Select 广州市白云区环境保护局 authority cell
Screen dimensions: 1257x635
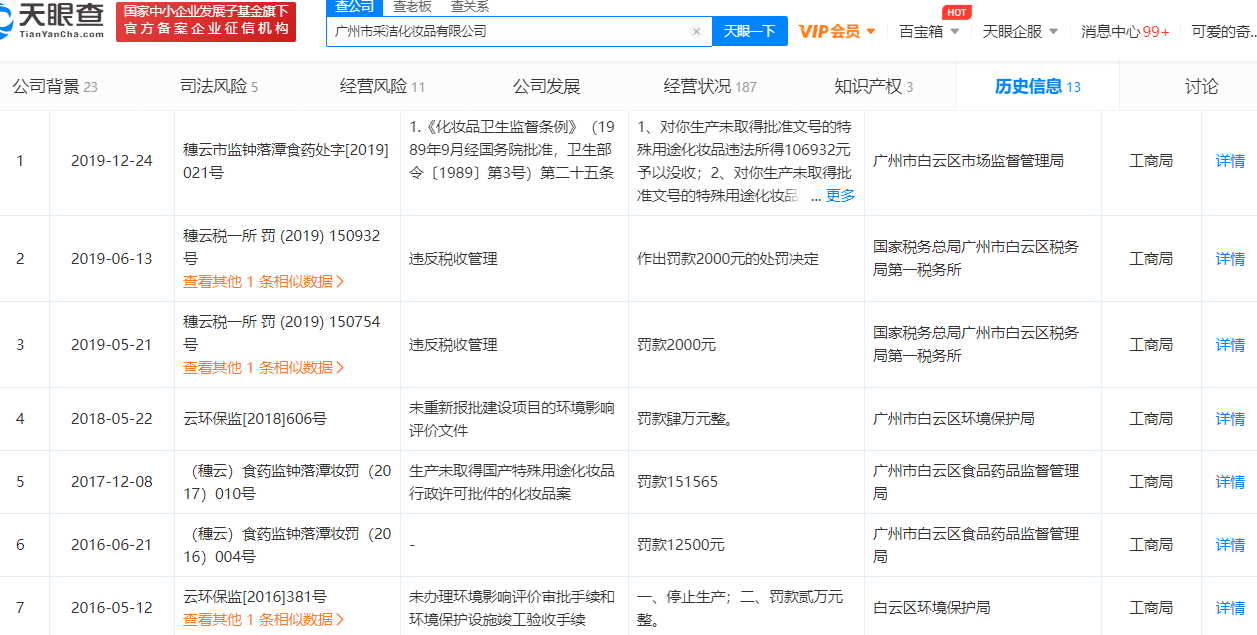tap(954, 419)
